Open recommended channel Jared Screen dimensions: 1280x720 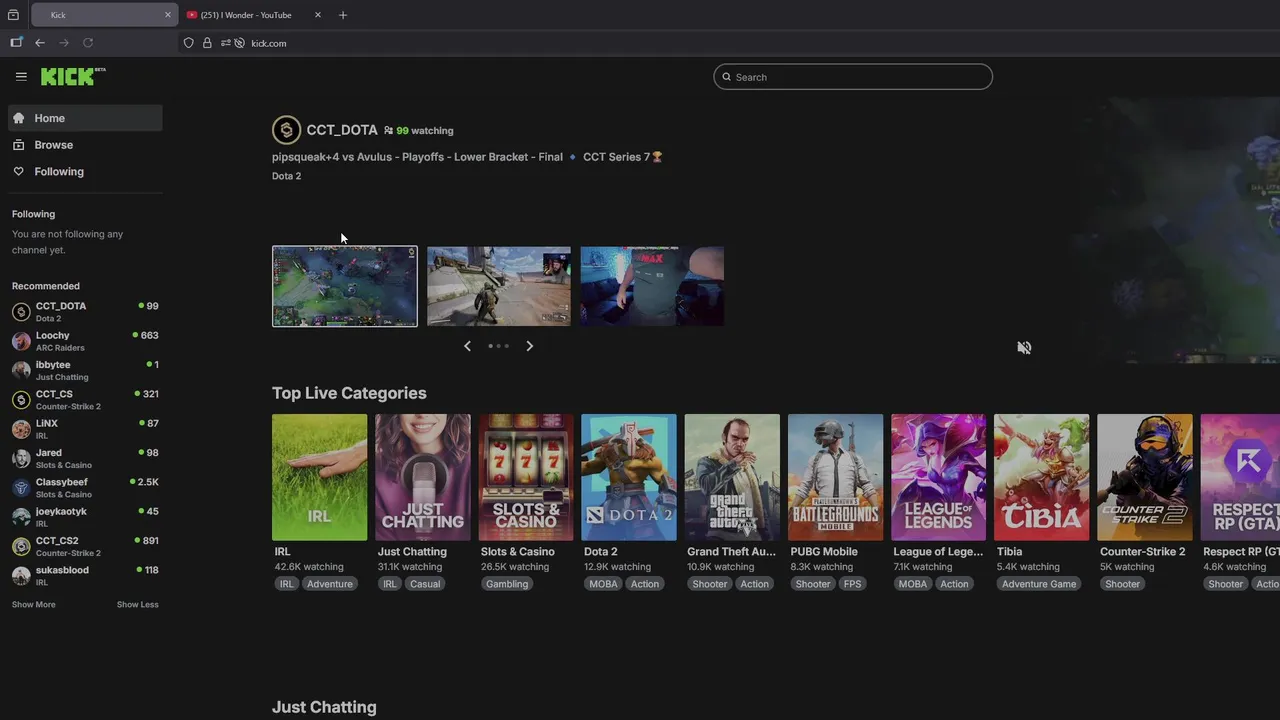tap(85, 458)
